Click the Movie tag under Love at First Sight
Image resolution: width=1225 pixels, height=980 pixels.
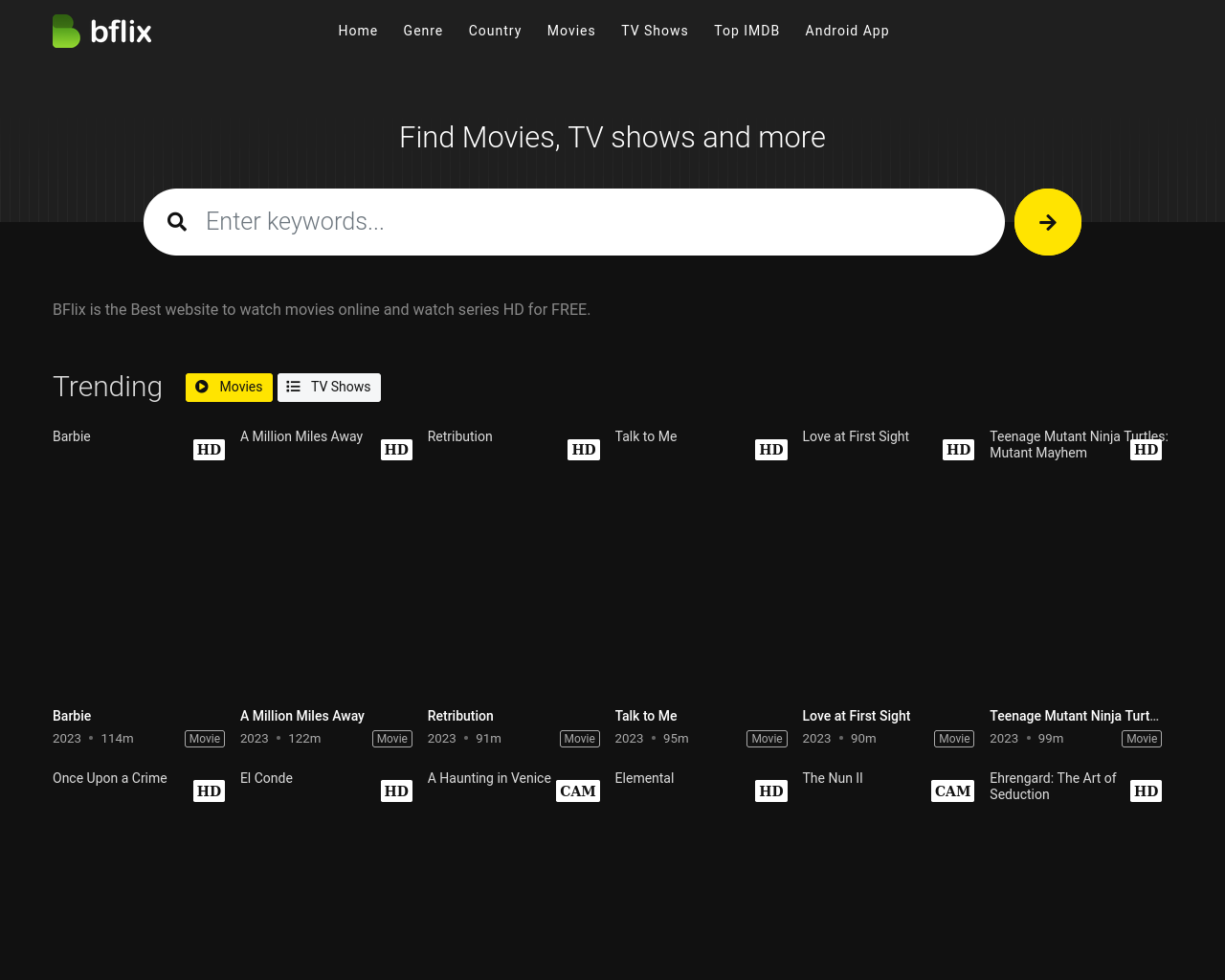(954, 739)
